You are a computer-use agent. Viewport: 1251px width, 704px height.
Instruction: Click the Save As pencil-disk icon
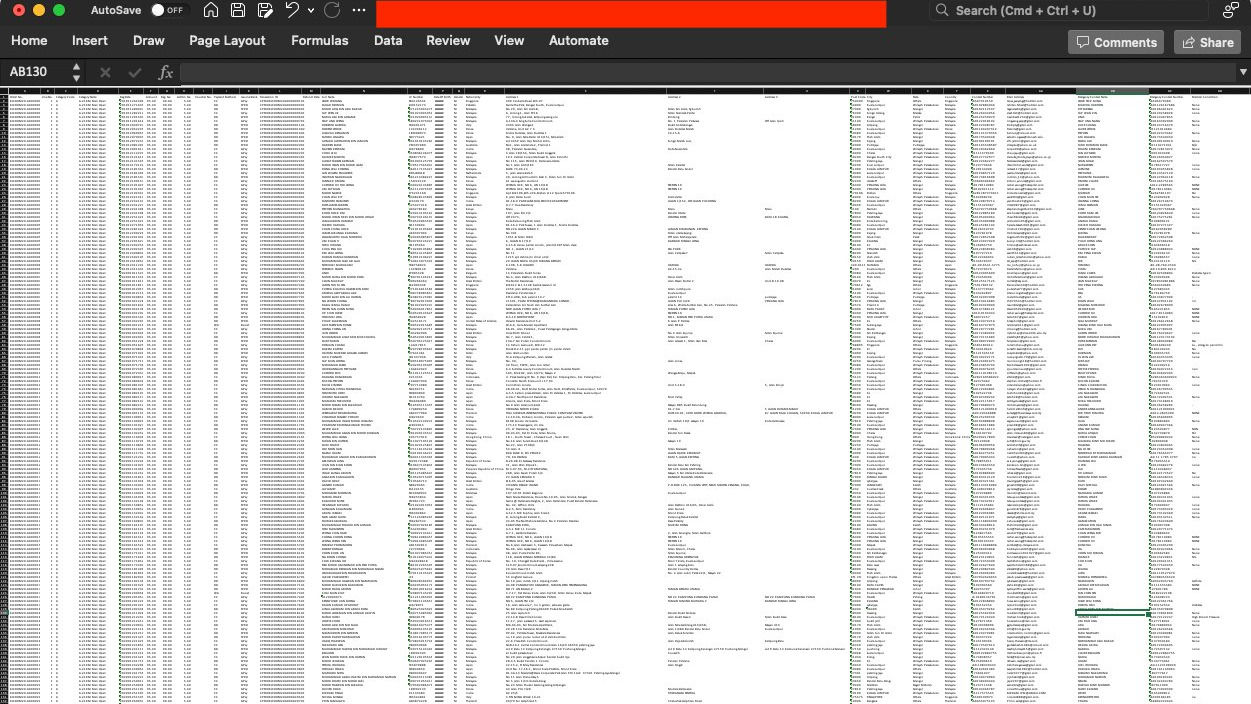(265, 10)
